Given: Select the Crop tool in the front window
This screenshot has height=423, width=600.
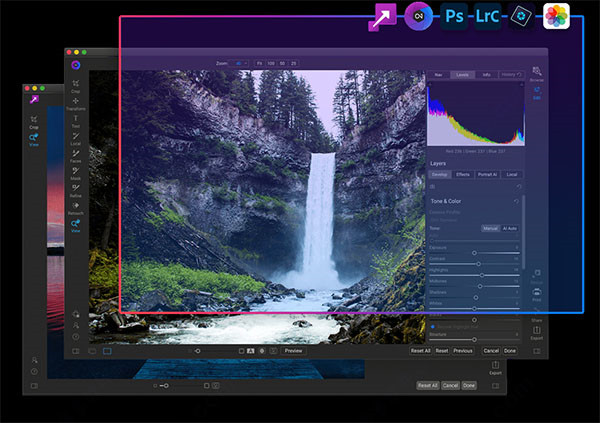Looking at the screenshot, I should [76, 84].
